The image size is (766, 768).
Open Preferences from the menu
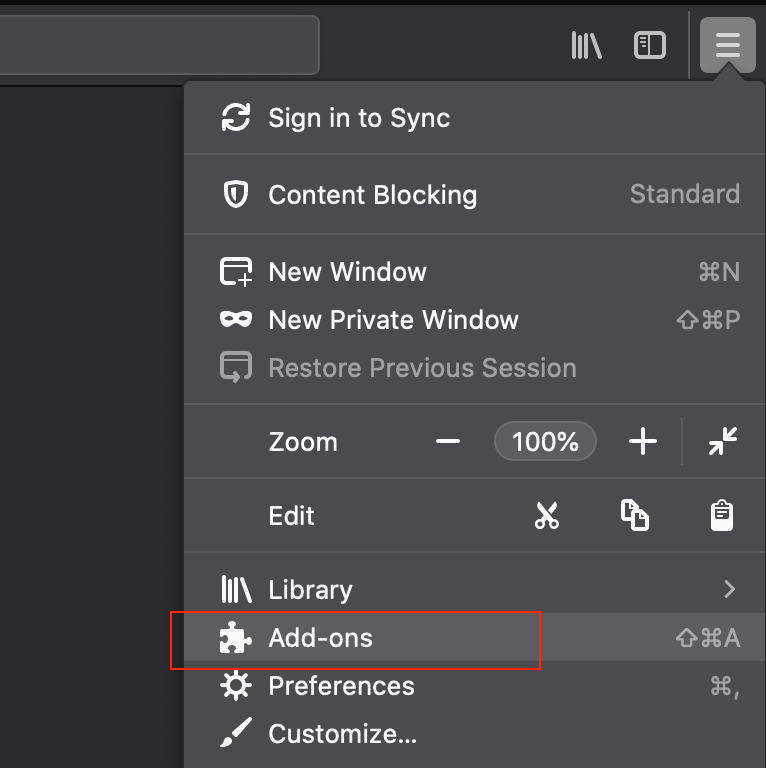(341, 686)
